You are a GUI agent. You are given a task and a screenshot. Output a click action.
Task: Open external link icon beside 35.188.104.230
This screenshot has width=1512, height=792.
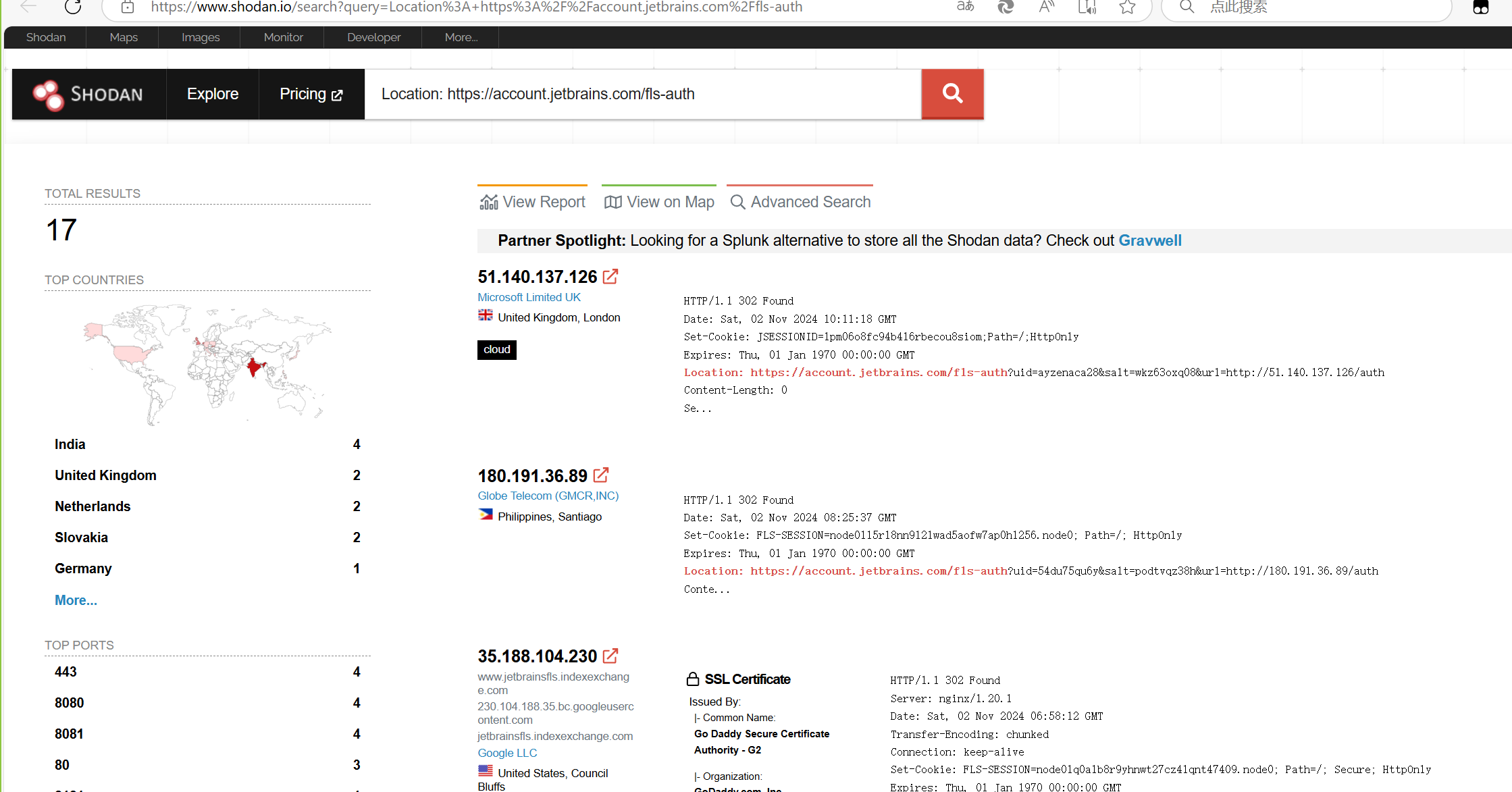[610, 656]
